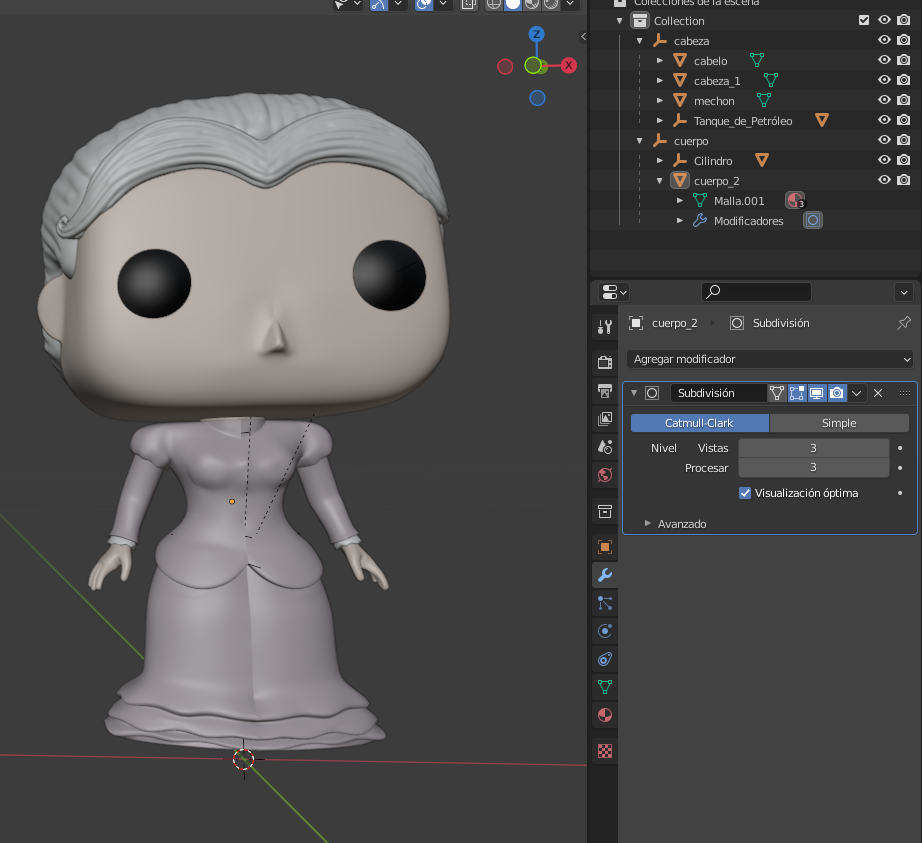Open Agregar modificador dropdown

click(x=770, y=359)
